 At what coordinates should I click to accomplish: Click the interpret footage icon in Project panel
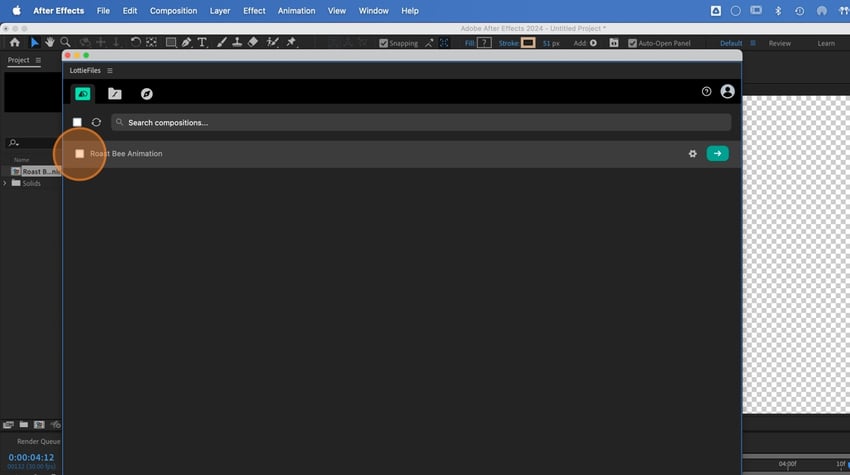tap(8, 425)
